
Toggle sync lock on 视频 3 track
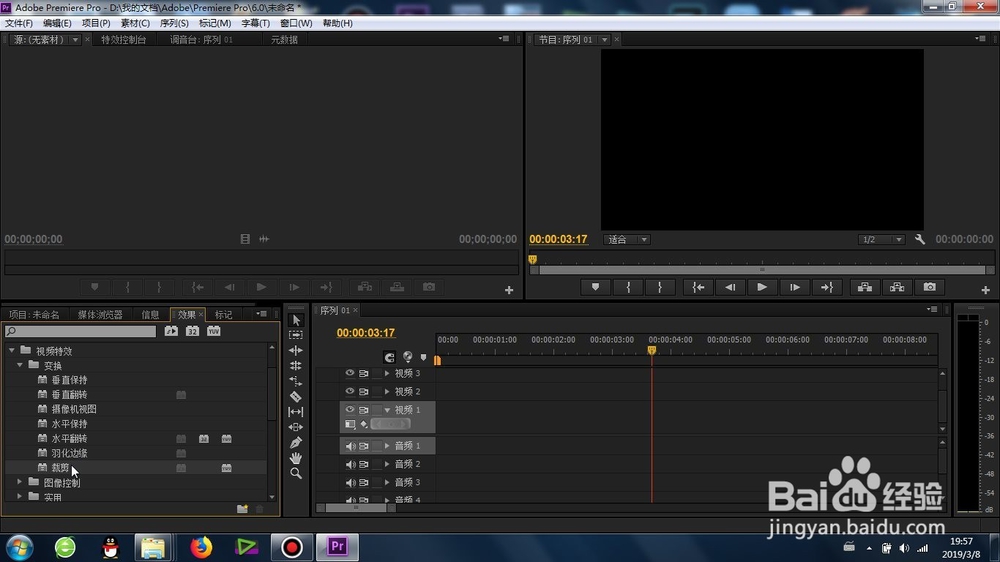(x=364, y=373)
